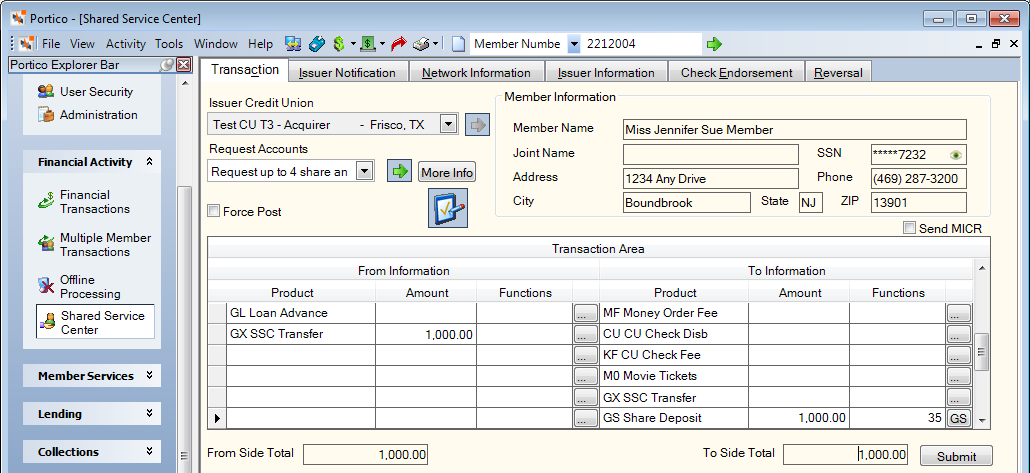
Task: Click ellipsis button for M0 Movie Tickets row
Action: click(x=958, y=376)
